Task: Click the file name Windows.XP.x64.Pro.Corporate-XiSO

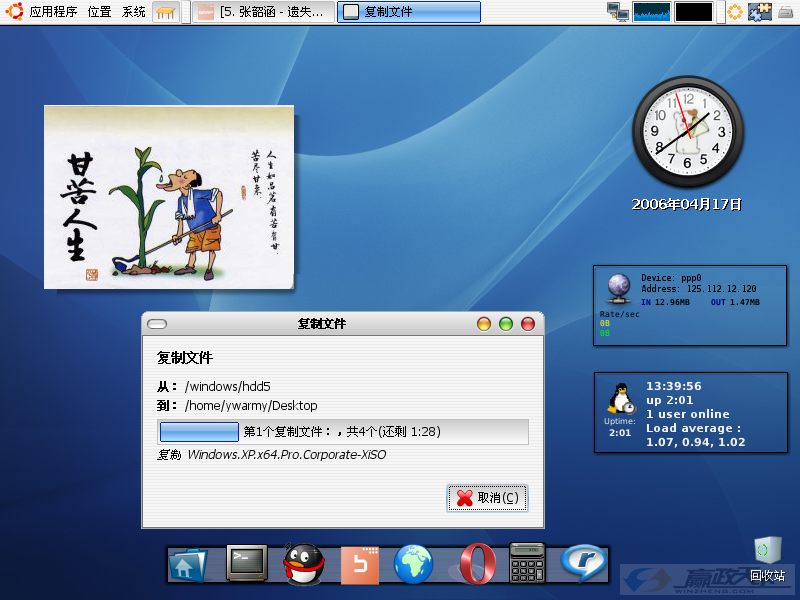Action: 287,455
